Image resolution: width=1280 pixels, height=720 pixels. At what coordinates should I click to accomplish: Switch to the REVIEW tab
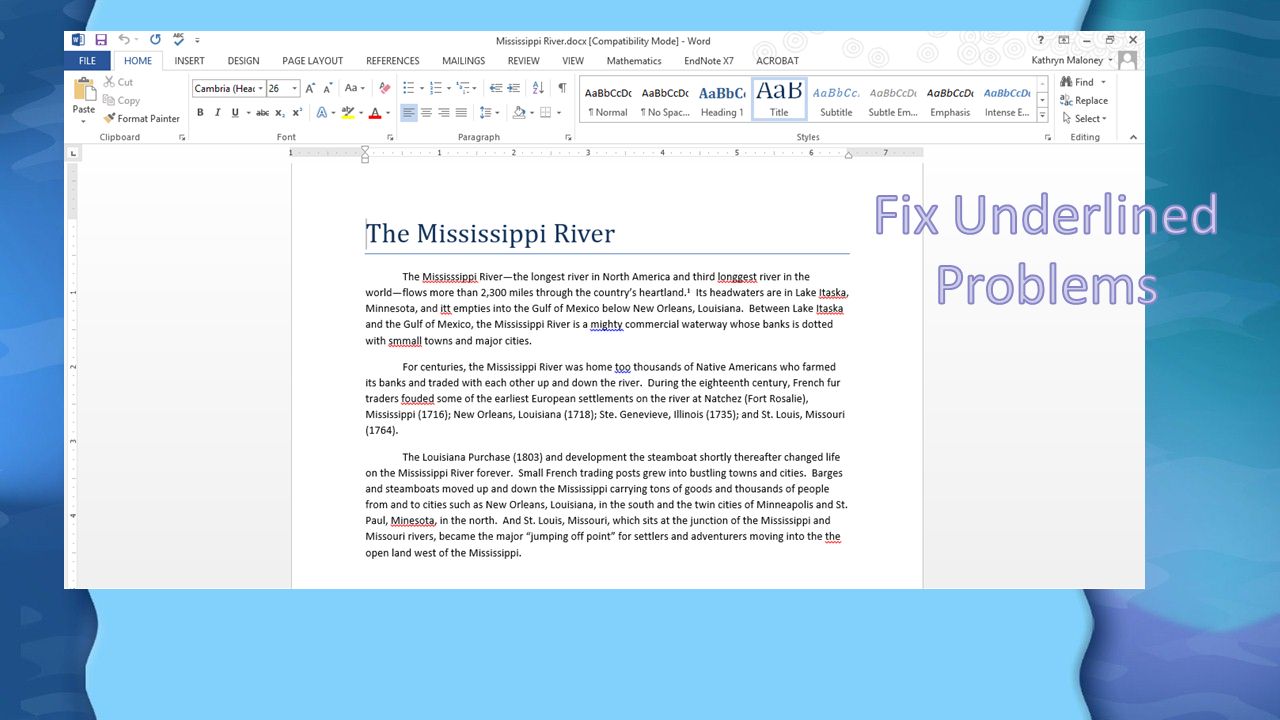[523, 61]
